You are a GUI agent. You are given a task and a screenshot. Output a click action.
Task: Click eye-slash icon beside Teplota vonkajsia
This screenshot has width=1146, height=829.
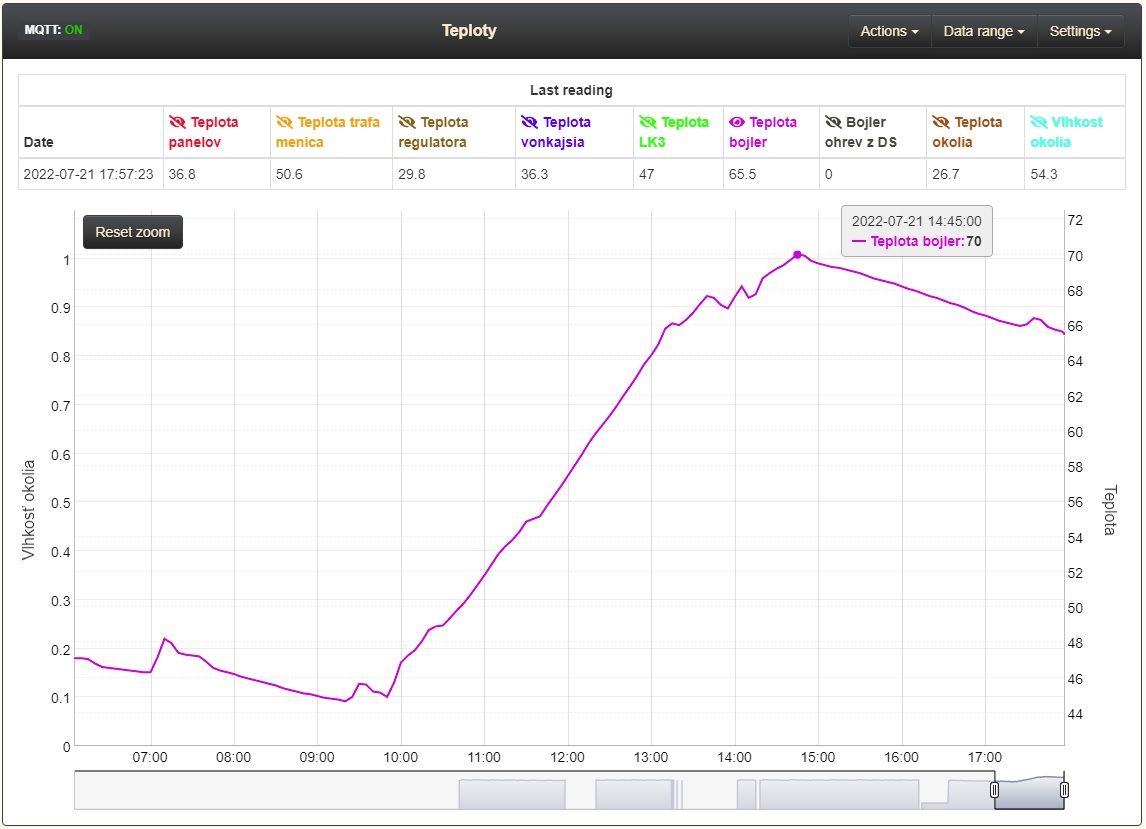530,122
